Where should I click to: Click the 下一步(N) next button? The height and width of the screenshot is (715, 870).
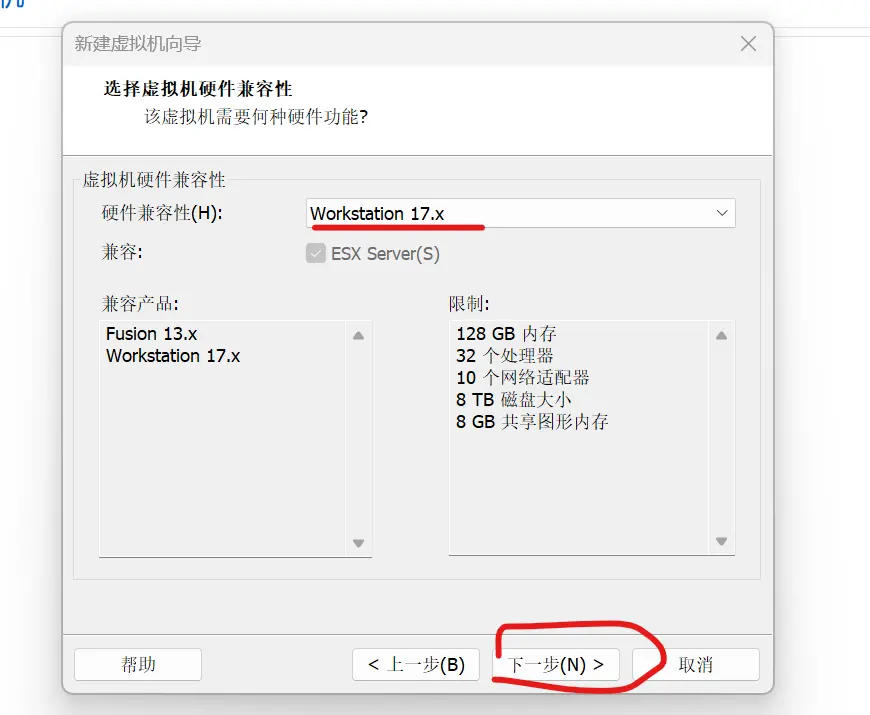[556, 664]
